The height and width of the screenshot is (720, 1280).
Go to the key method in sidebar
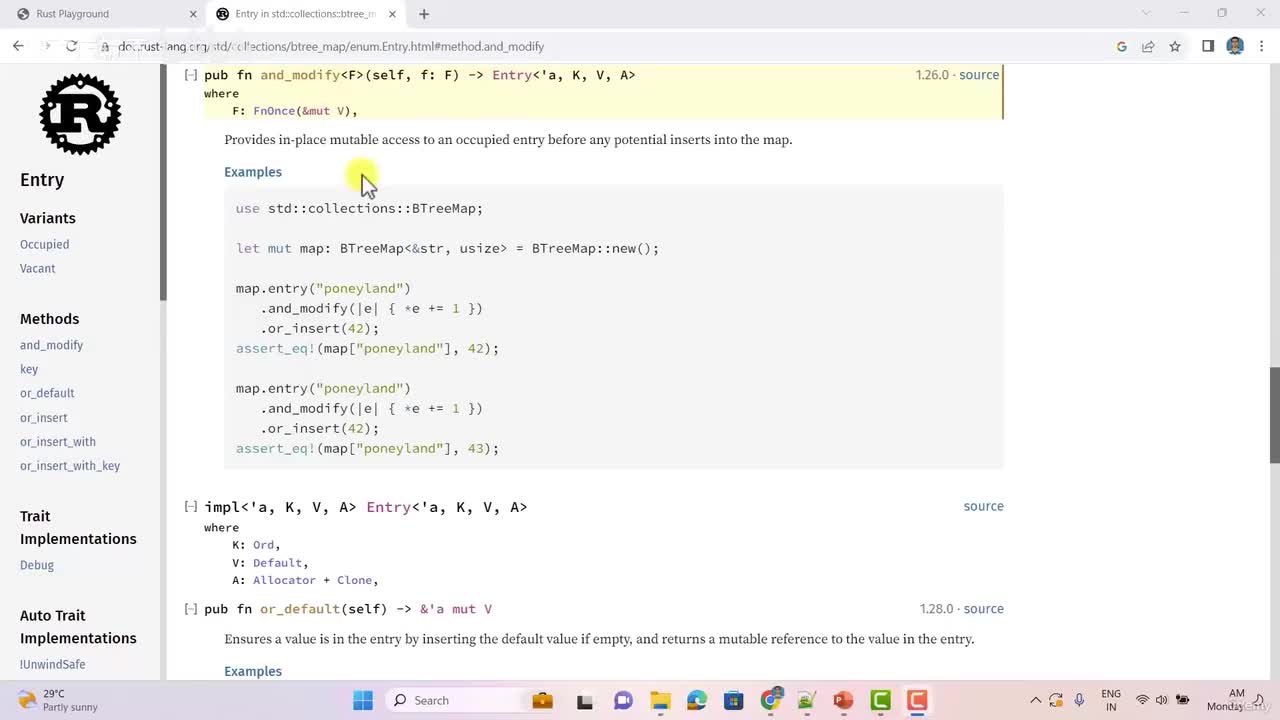(x=29, y=369)
